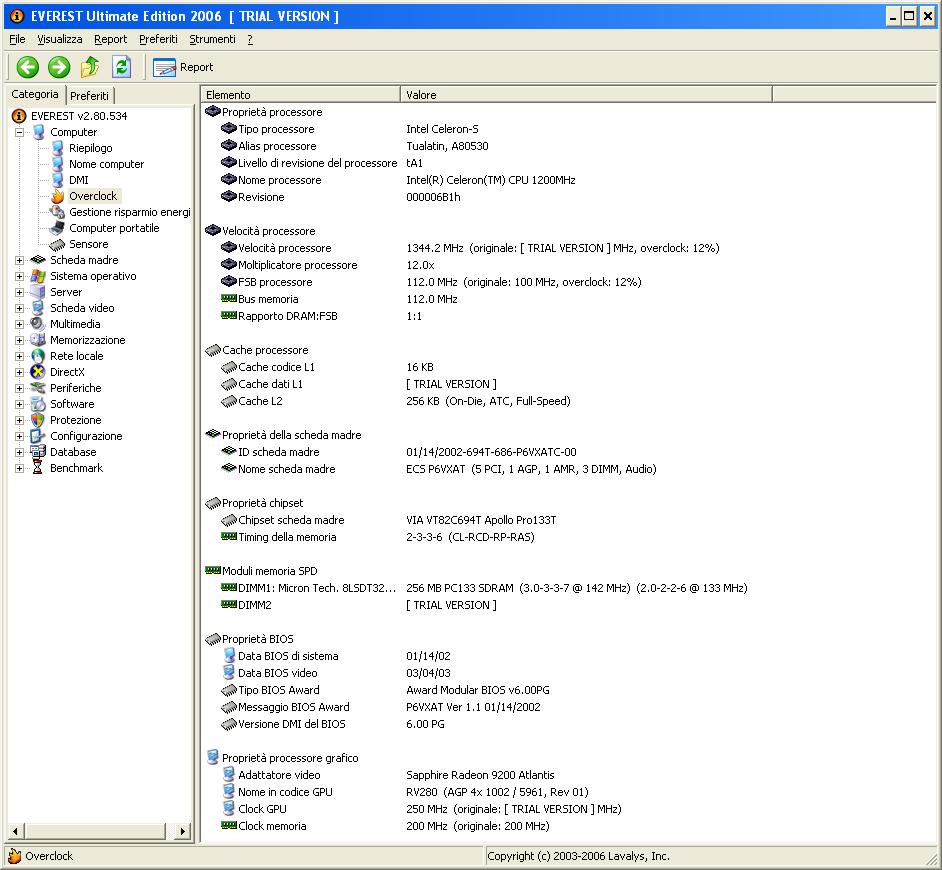Select the Configurazione icon
Viewport: 942px width, 870px height.
pyautogui.click(x=38, y=436)
